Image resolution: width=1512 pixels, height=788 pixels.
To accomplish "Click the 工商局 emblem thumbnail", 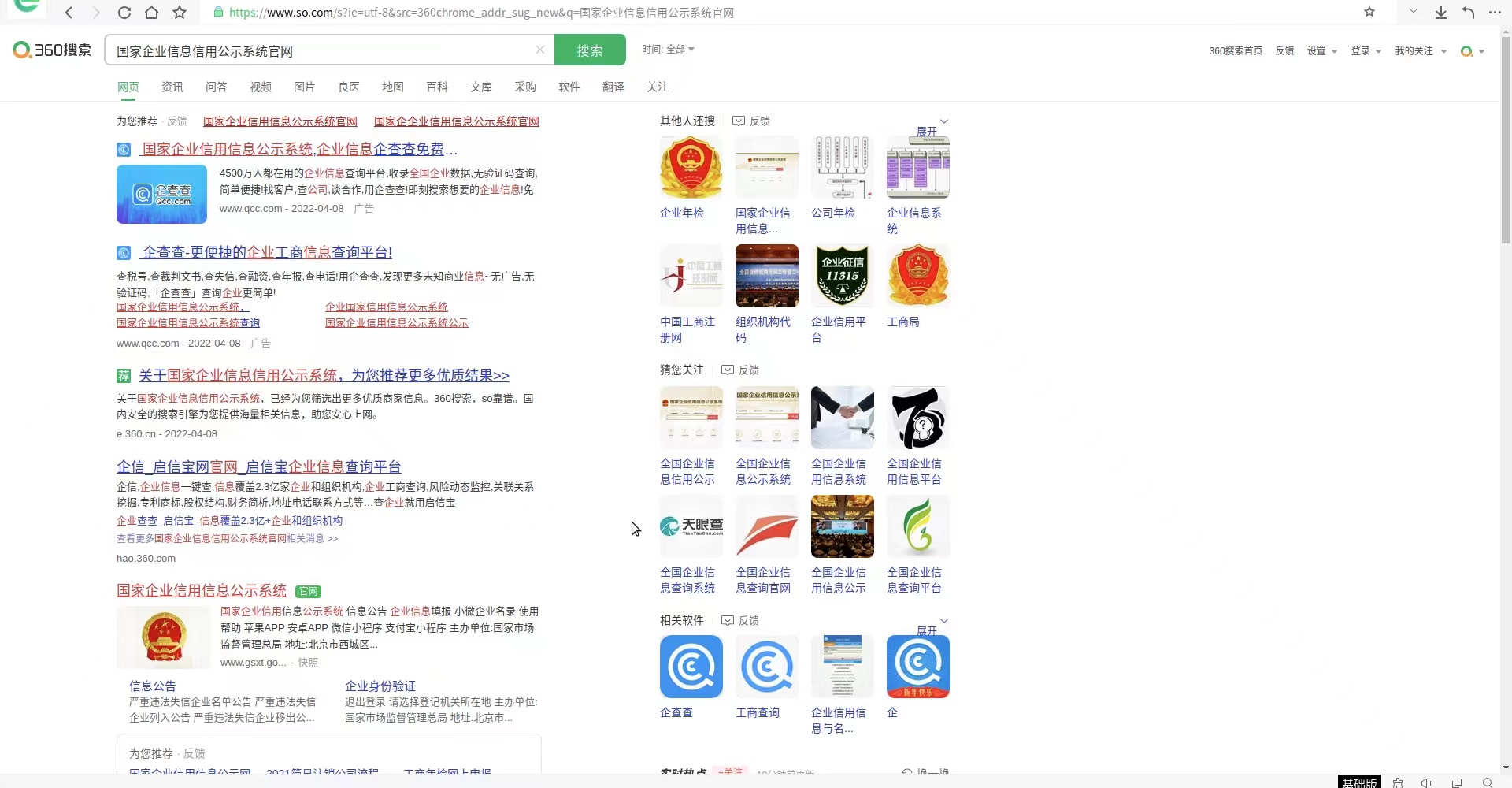I will 917,276.
